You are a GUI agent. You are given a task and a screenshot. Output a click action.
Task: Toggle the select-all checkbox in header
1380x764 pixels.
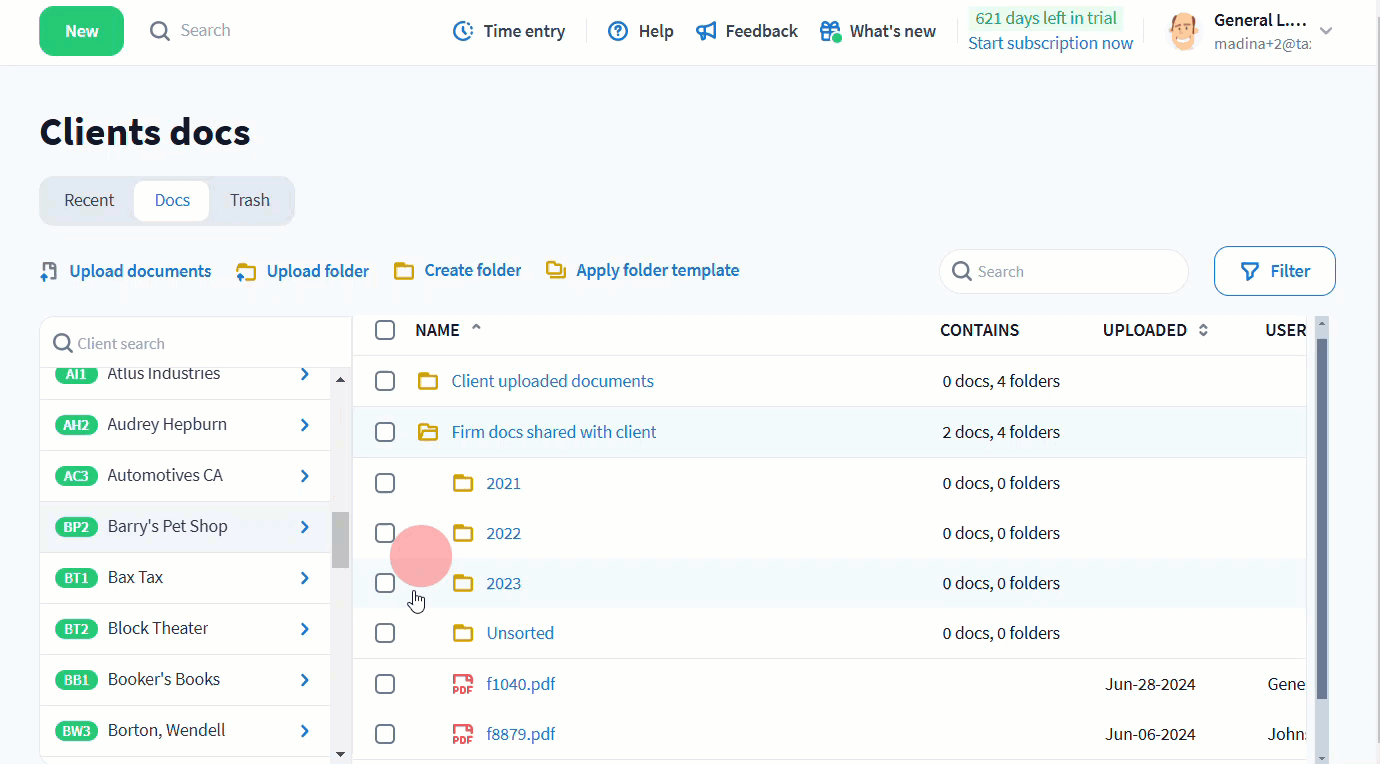[x=385, y=330]
